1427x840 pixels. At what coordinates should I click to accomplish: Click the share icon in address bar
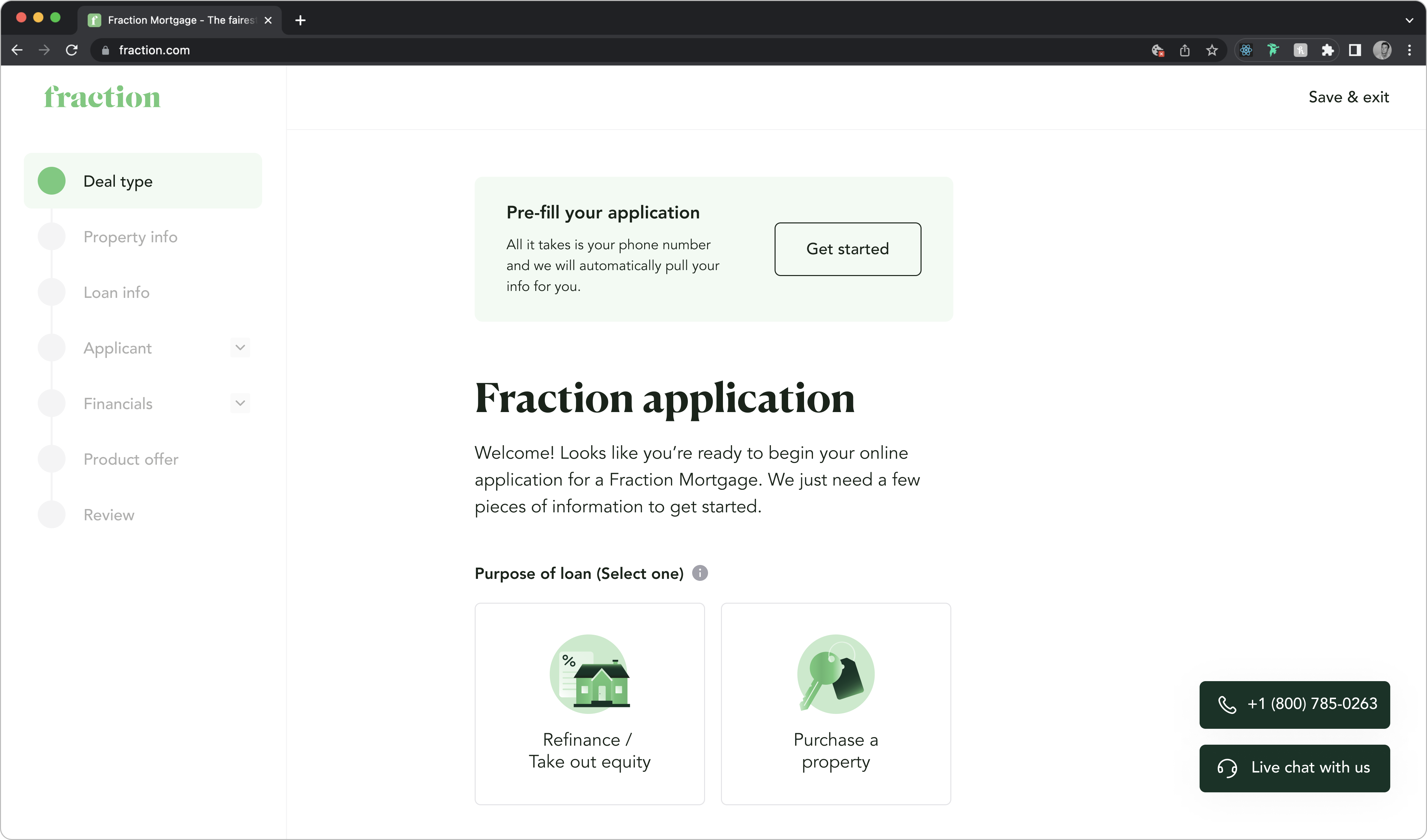[1185, 50]
